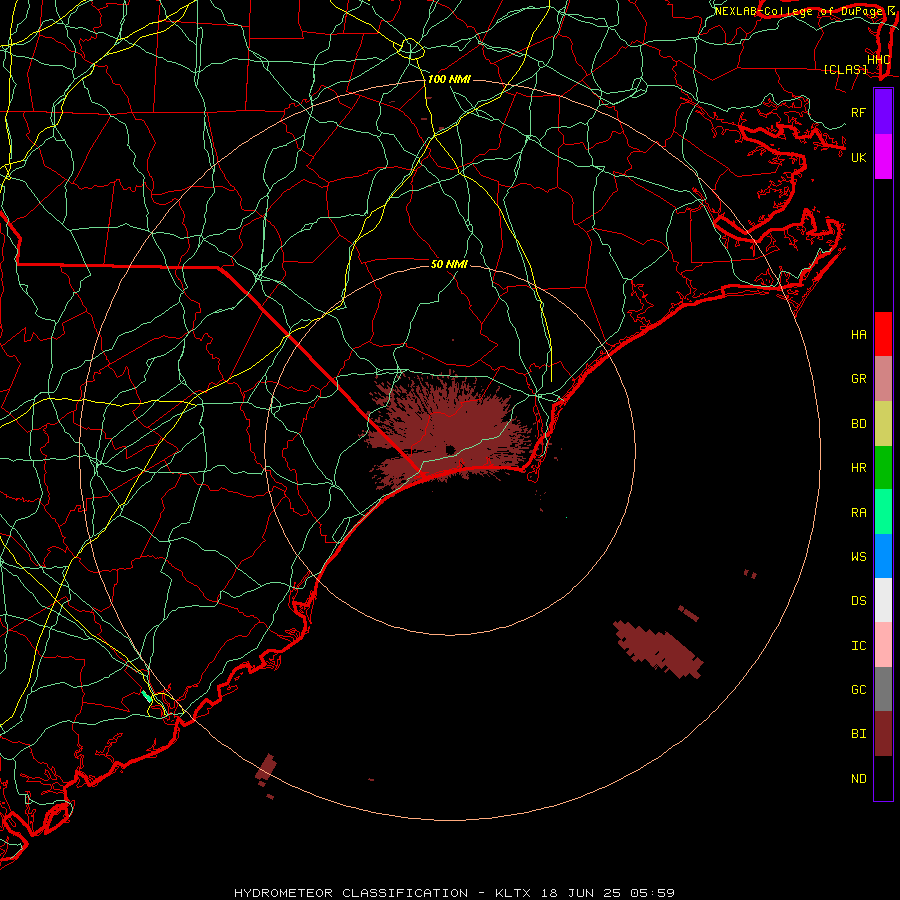900x900 pixels.
Task: Click the HR legend label
Action: tap(858, 468)
